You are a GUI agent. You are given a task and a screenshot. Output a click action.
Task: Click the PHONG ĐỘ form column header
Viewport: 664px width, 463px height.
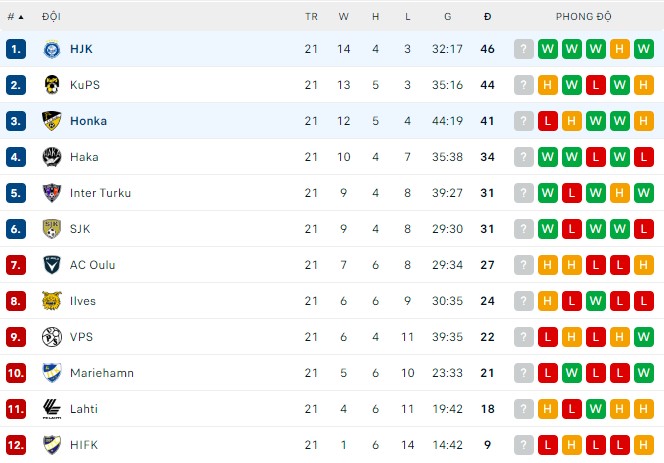[x=584, y=17]
